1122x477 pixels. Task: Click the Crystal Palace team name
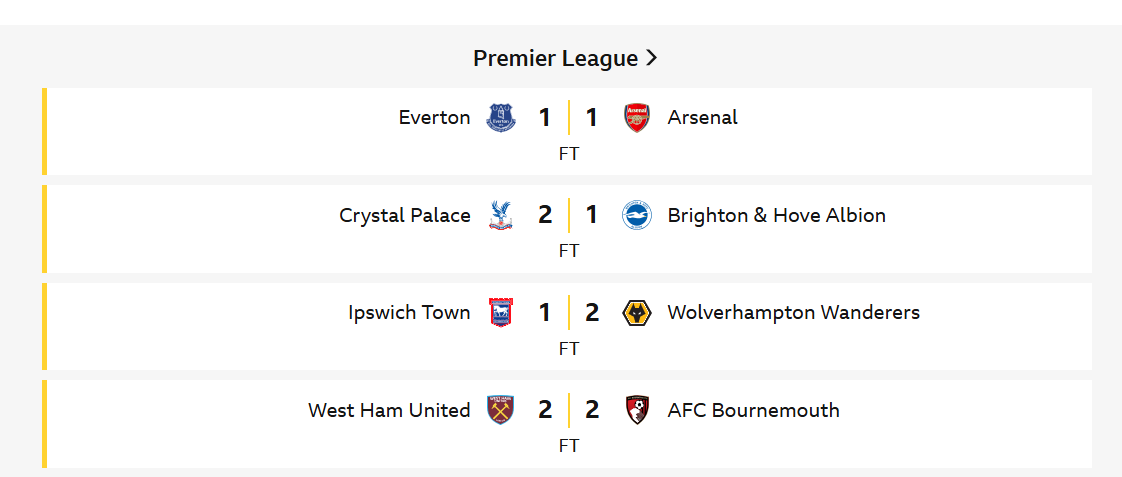tap(405, 215)
